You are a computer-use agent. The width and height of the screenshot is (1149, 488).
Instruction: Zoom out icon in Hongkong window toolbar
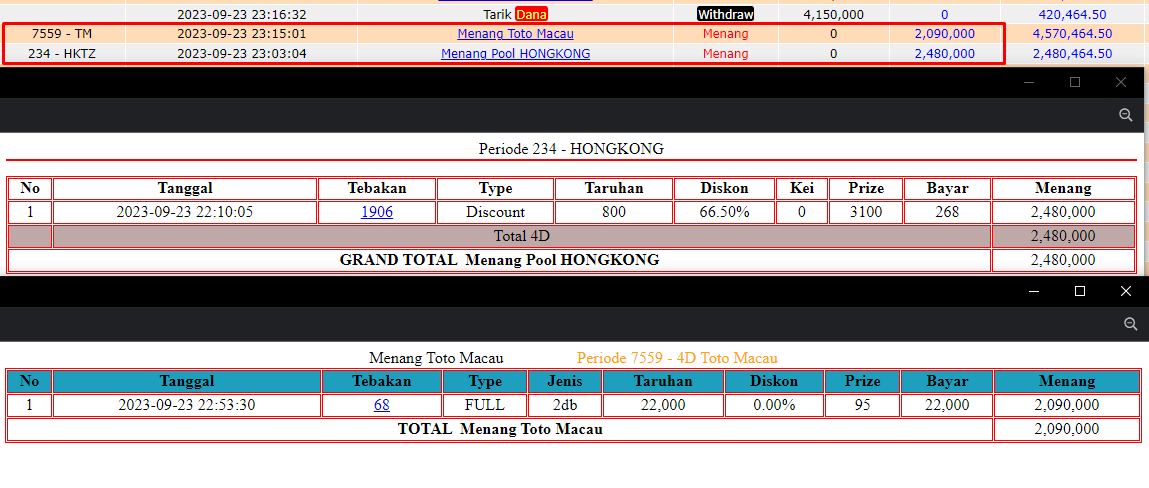tap(1126, 115)
